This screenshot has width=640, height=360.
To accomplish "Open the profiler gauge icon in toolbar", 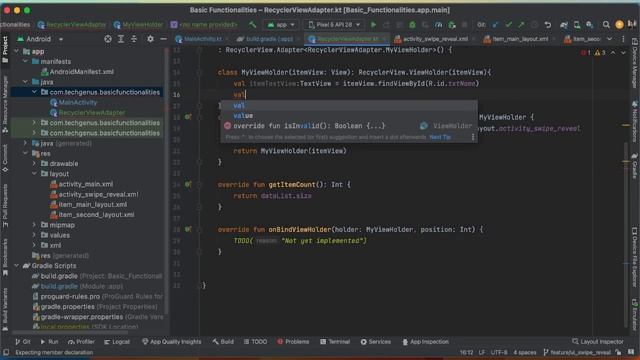I will (x=438, y=24).
